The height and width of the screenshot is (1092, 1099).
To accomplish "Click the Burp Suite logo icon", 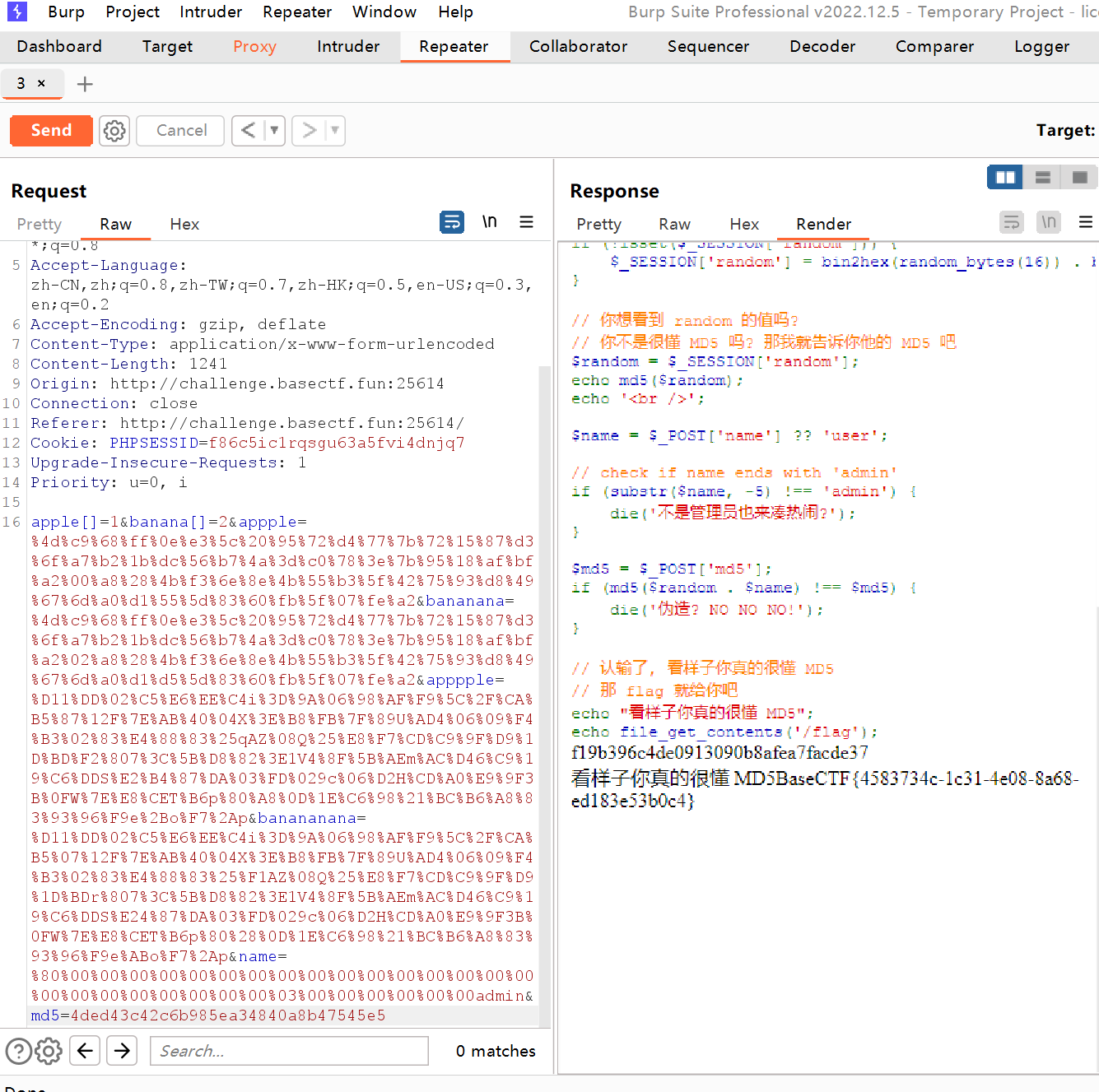I will coord(17,12).
